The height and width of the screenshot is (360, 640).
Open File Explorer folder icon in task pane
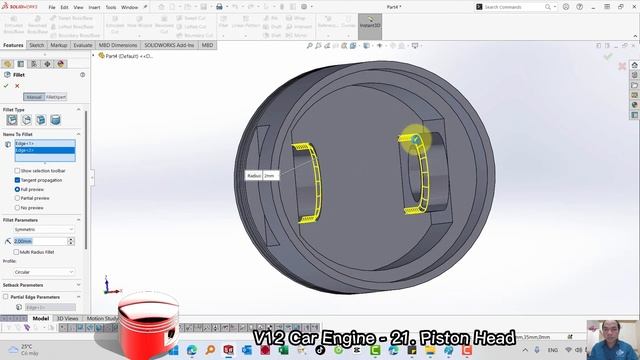coord(634,85)
